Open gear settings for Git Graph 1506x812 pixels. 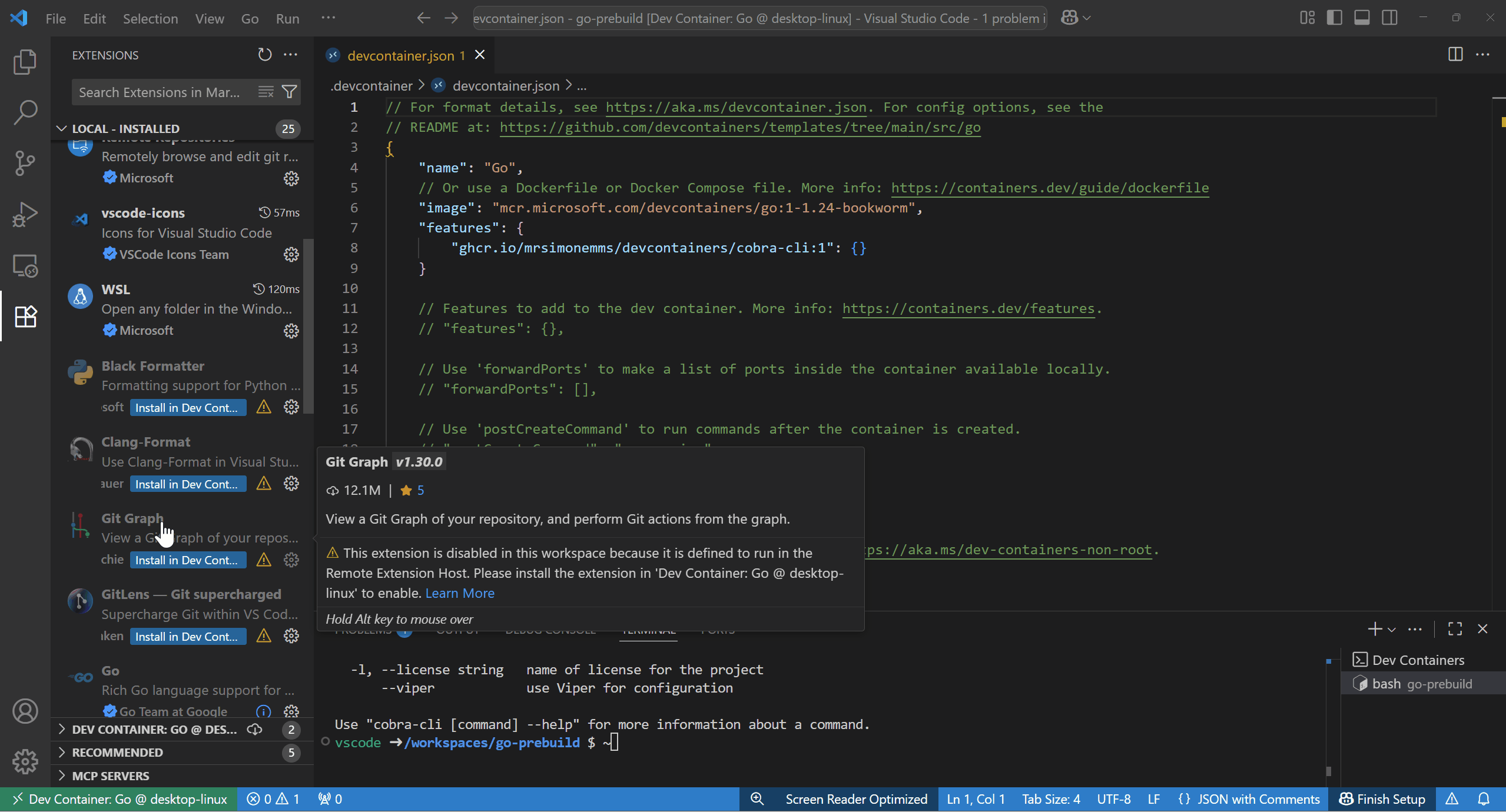[x=291, y=560]
